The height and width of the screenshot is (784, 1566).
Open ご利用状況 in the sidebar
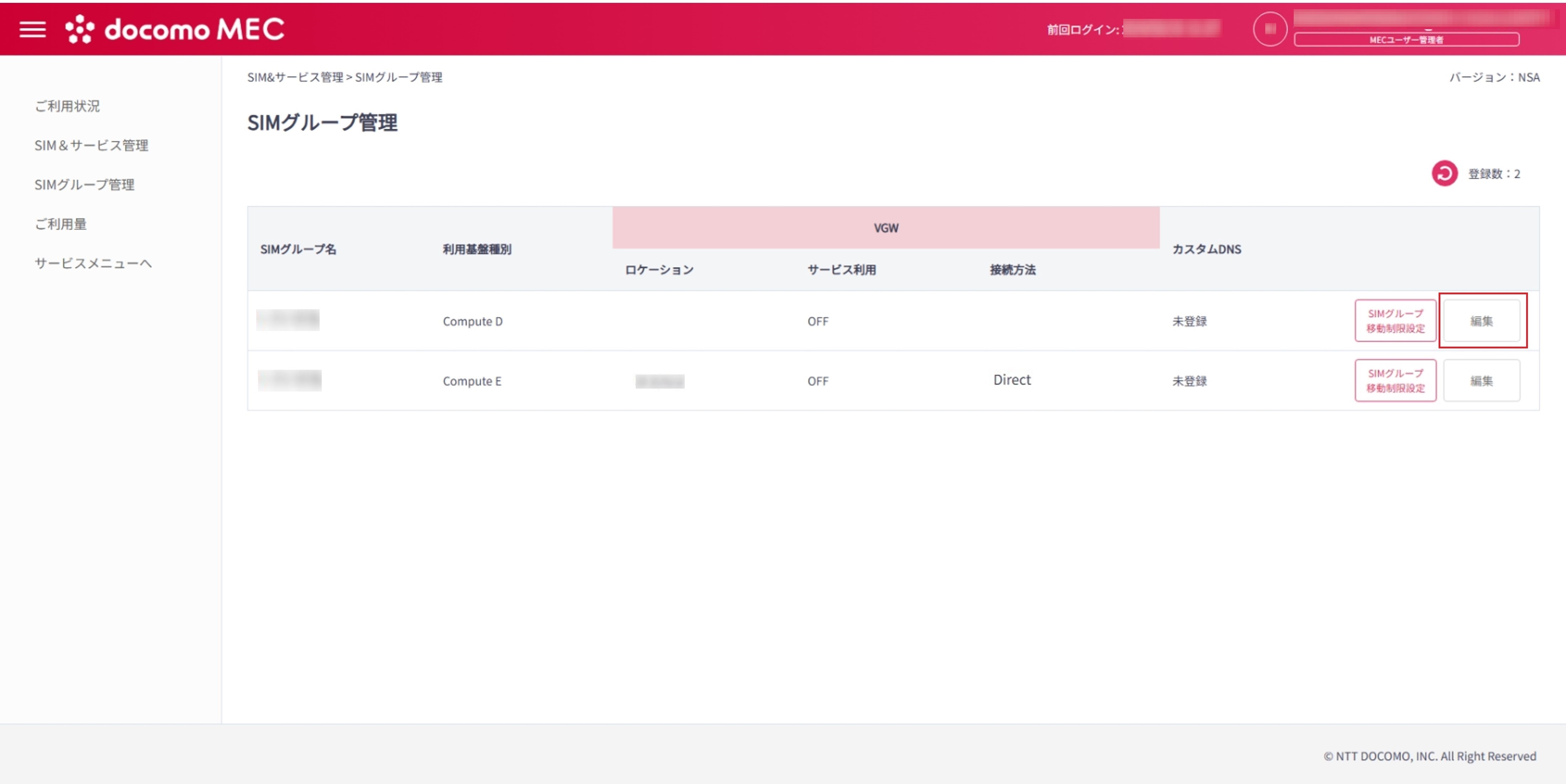pos(68,106)
